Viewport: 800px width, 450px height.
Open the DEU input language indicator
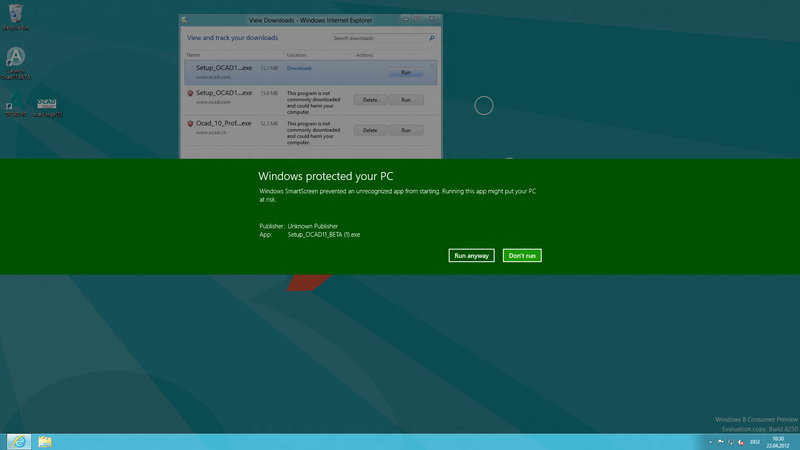pos(755,442)
